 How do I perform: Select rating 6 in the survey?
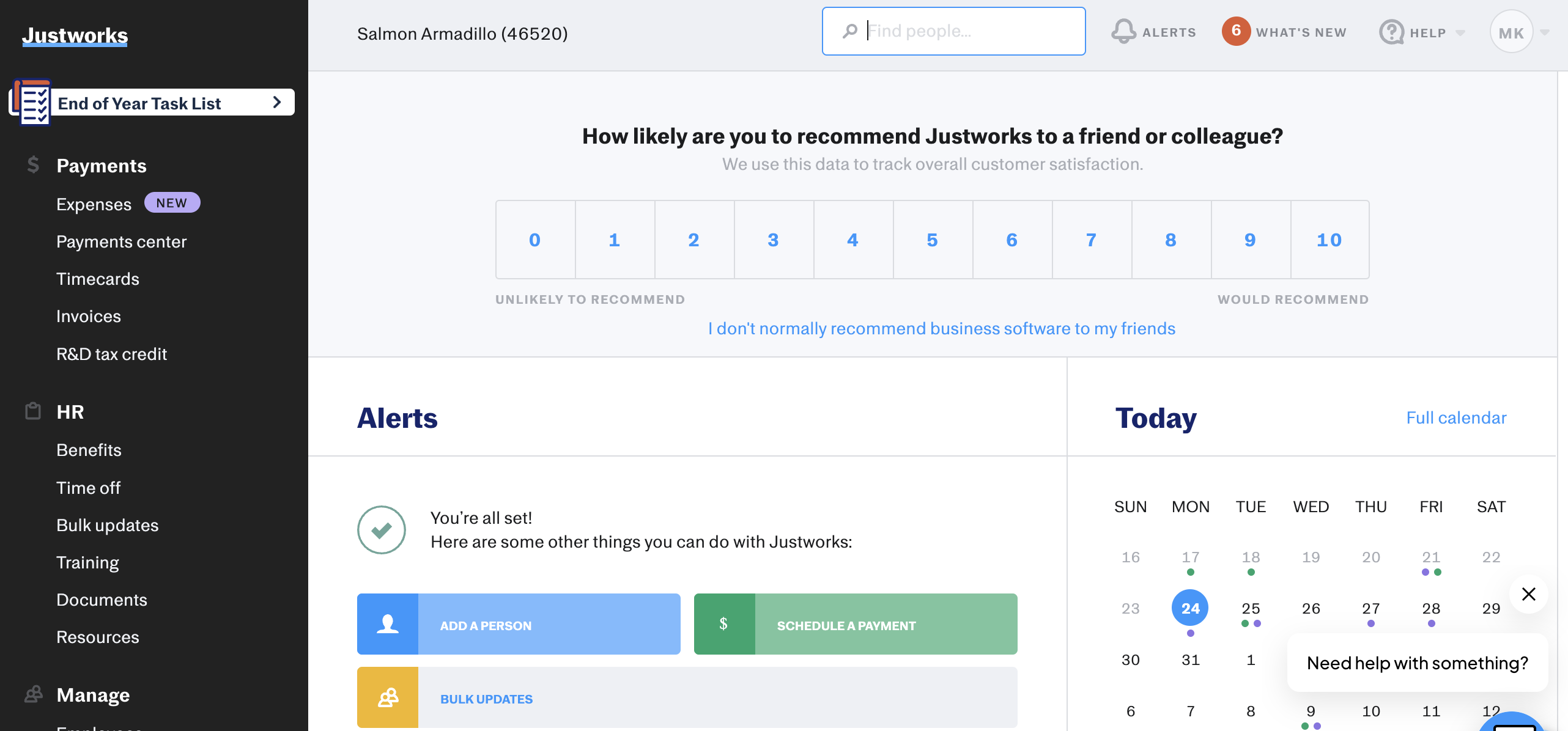pyautogui.click(x=1012, y=240)
